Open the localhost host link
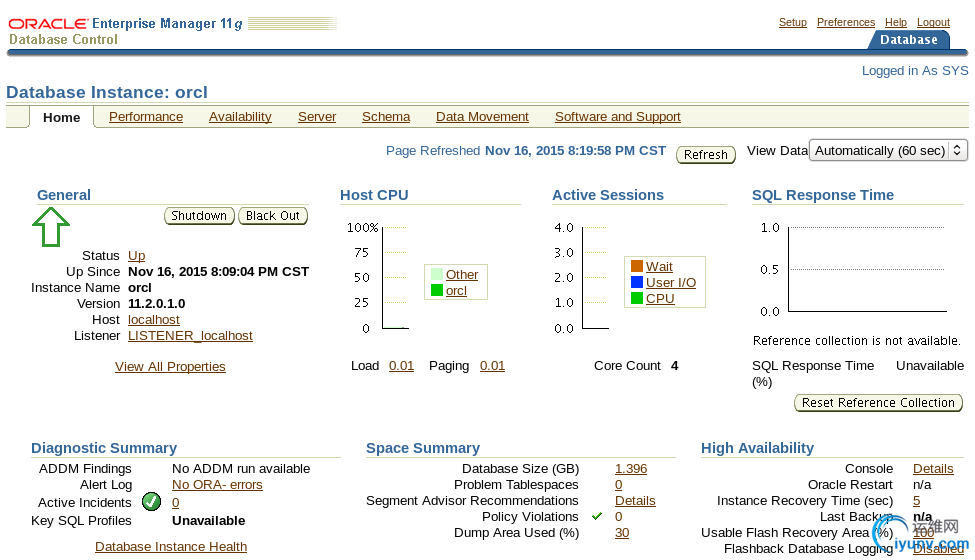This screenshot has height=560, width=975. (x=154, y=319)
